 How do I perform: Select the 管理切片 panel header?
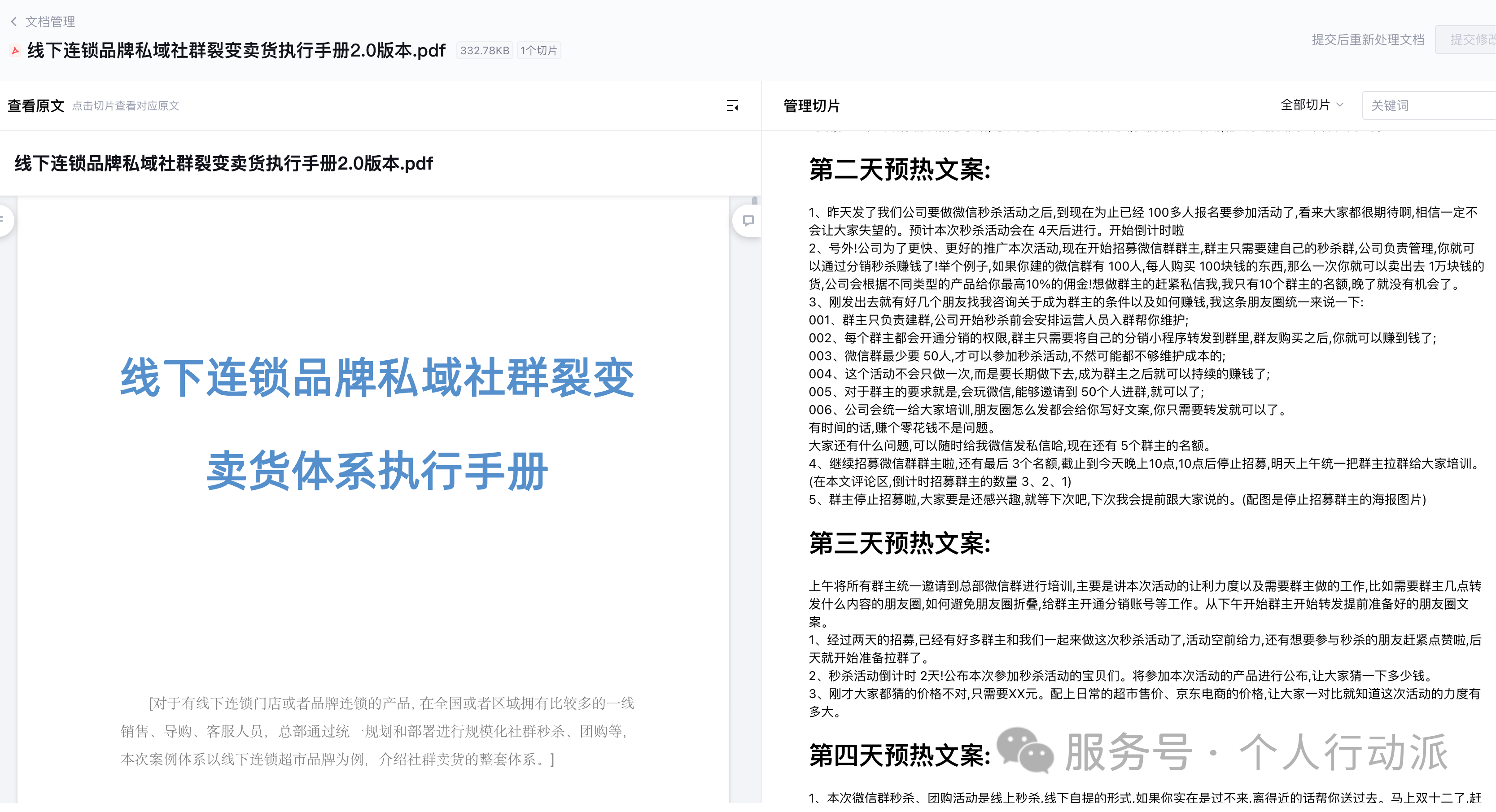click(x=811, y=106)
